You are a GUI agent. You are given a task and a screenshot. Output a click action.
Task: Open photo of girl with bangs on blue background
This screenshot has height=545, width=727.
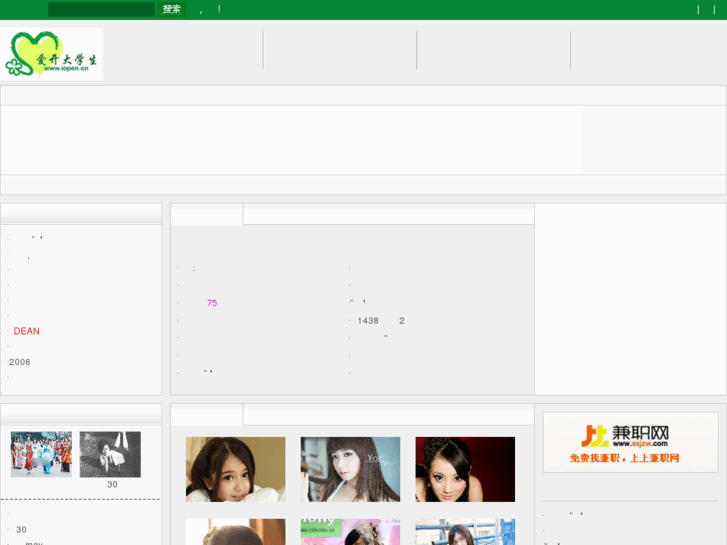[350, 469]
